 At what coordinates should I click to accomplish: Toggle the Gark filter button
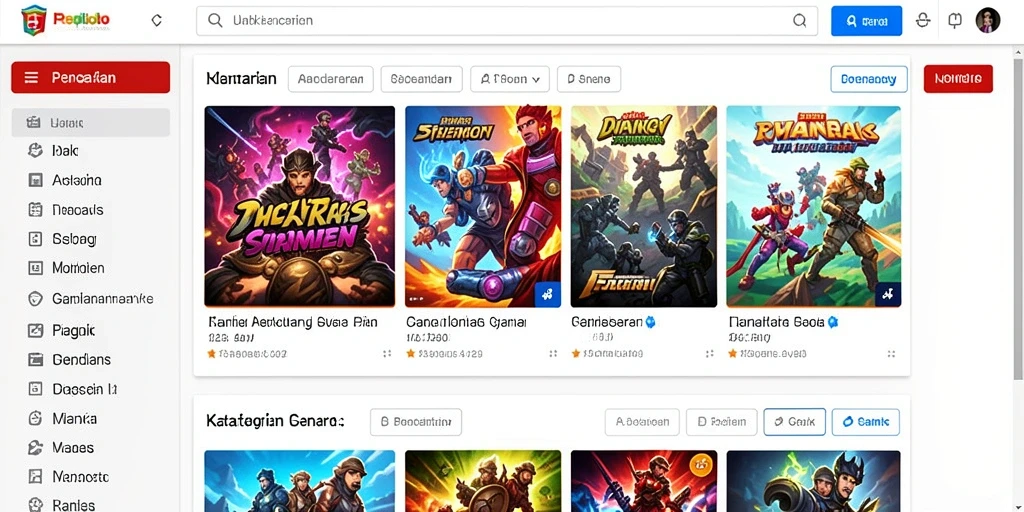794,422
